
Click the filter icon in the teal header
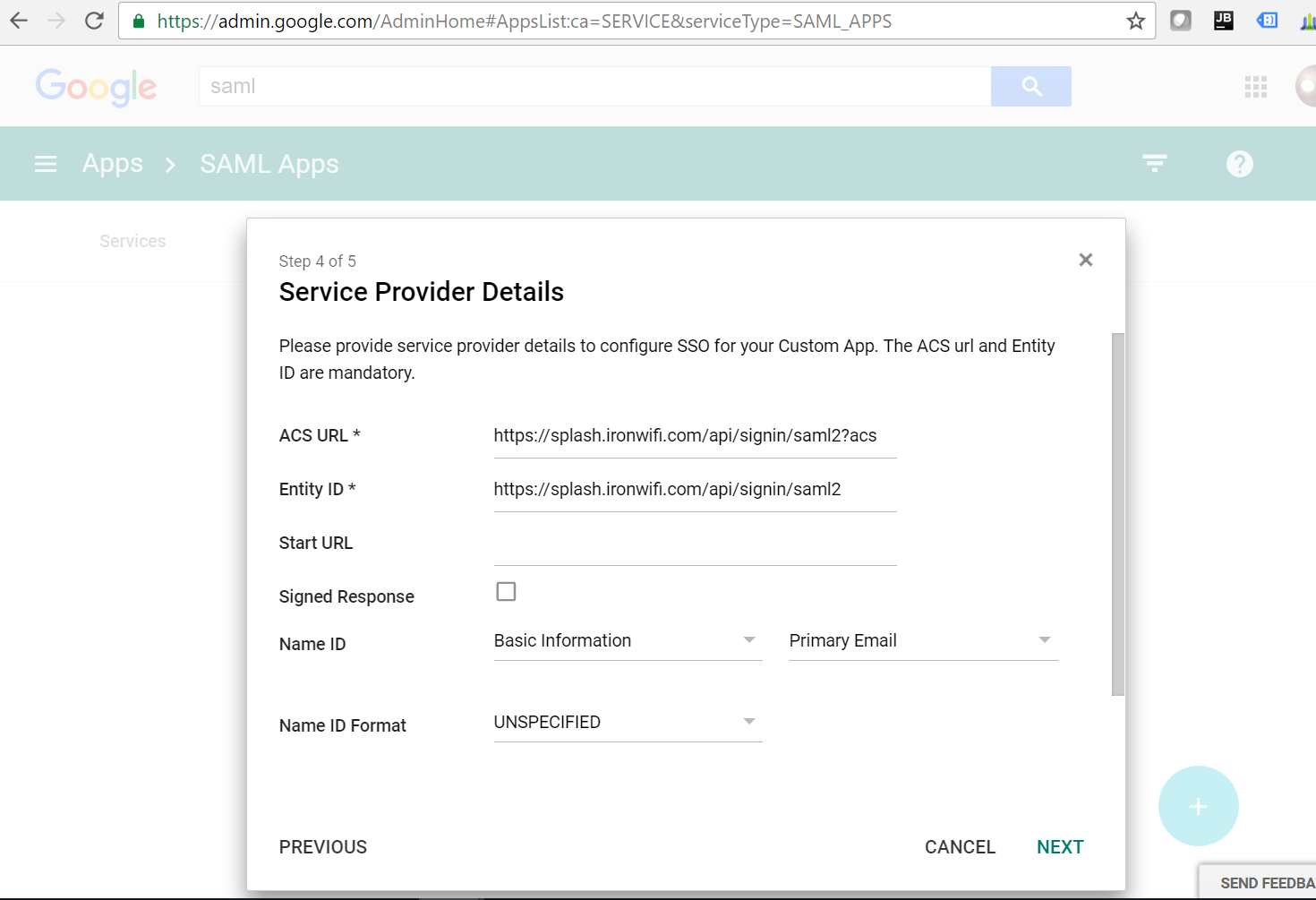(1154, 163)
